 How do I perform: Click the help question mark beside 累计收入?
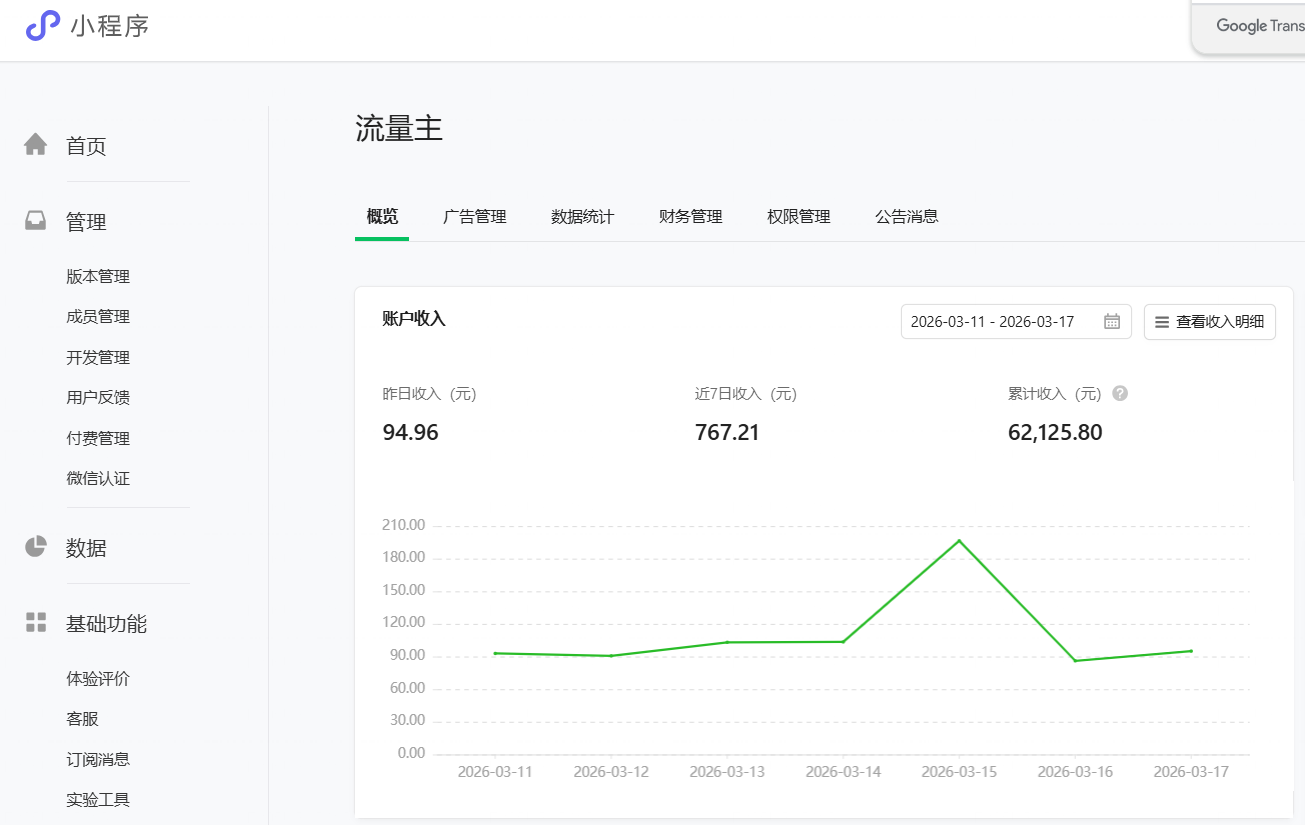1119,393
